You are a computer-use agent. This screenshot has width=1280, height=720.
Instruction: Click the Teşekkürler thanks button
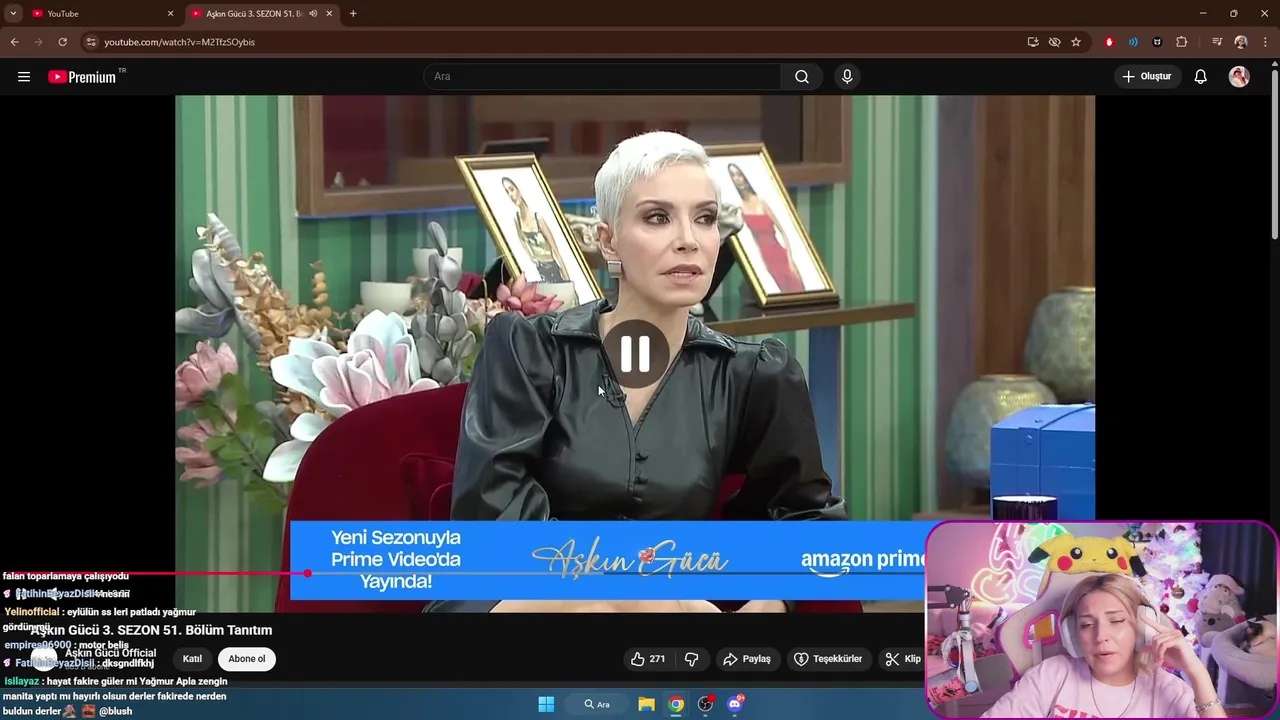(x=828, y=659)
